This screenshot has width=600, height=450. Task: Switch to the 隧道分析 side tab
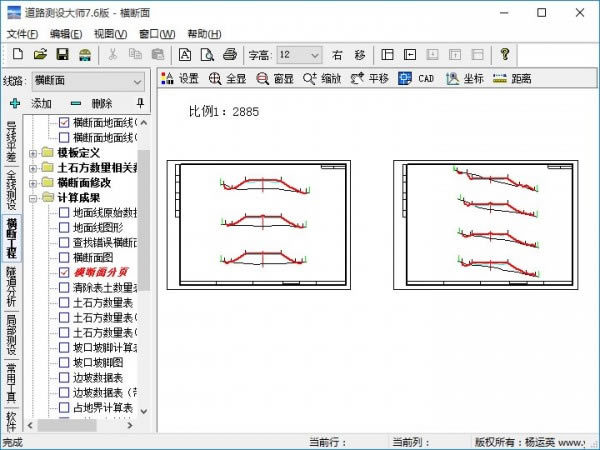pyautogui.click(x=11, y=285)
